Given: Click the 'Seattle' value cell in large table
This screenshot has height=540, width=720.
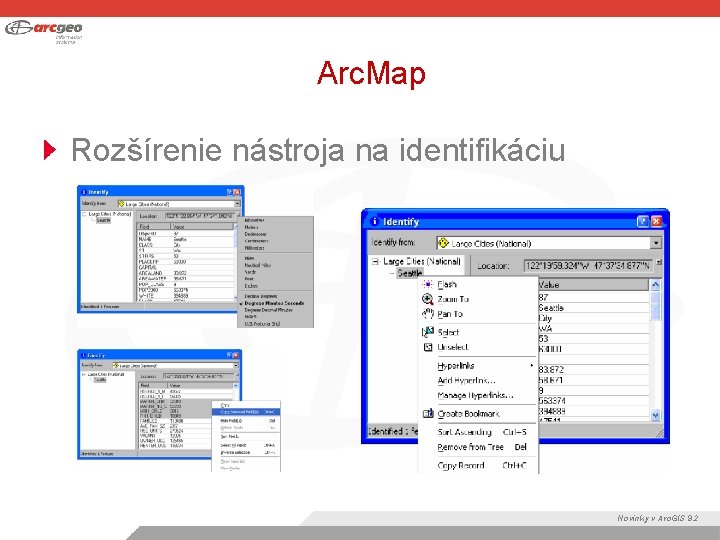Looking at the screenshot, I should [594, 308].
